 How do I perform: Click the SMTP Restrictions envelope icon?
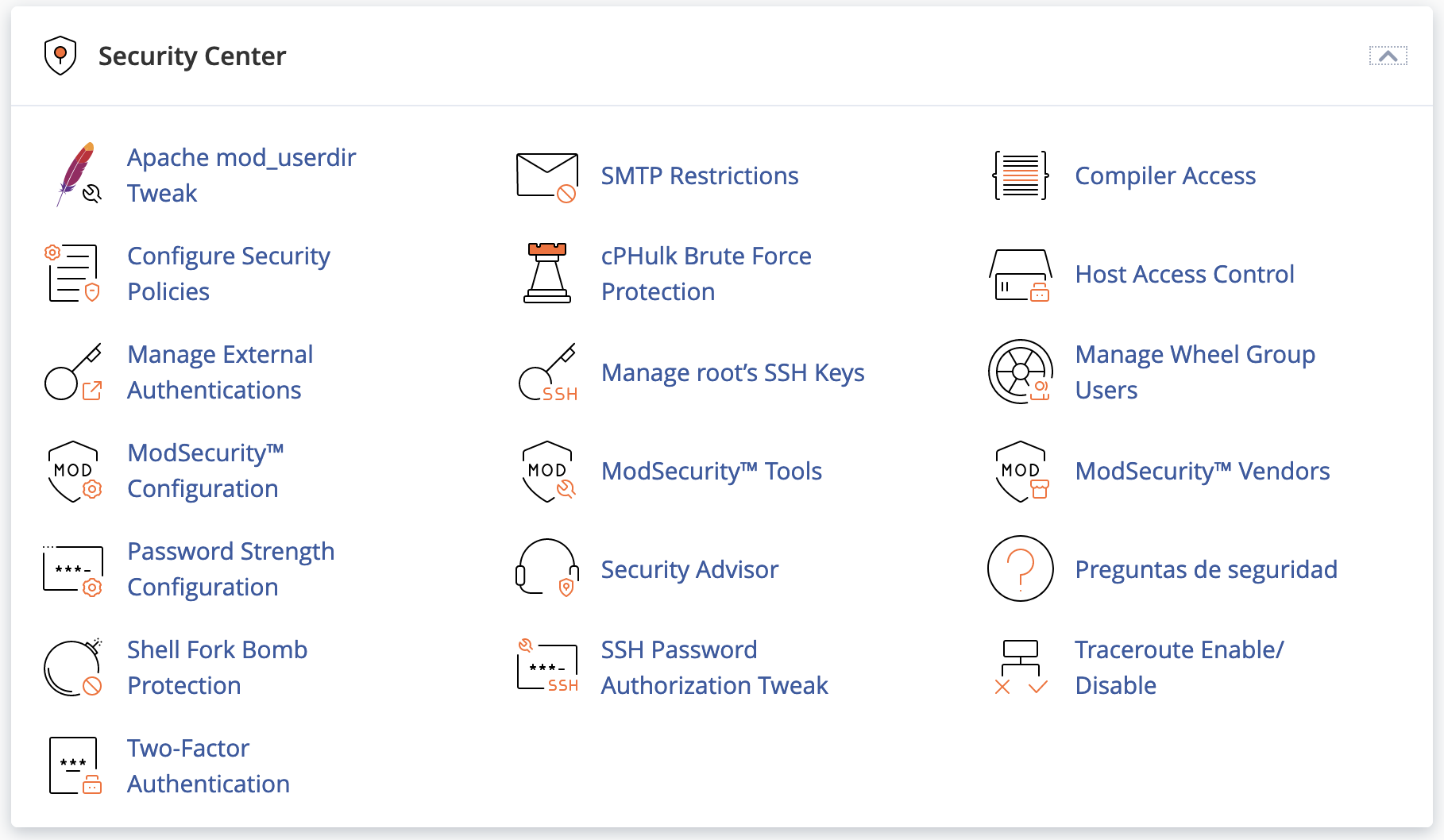pos(546,176)
